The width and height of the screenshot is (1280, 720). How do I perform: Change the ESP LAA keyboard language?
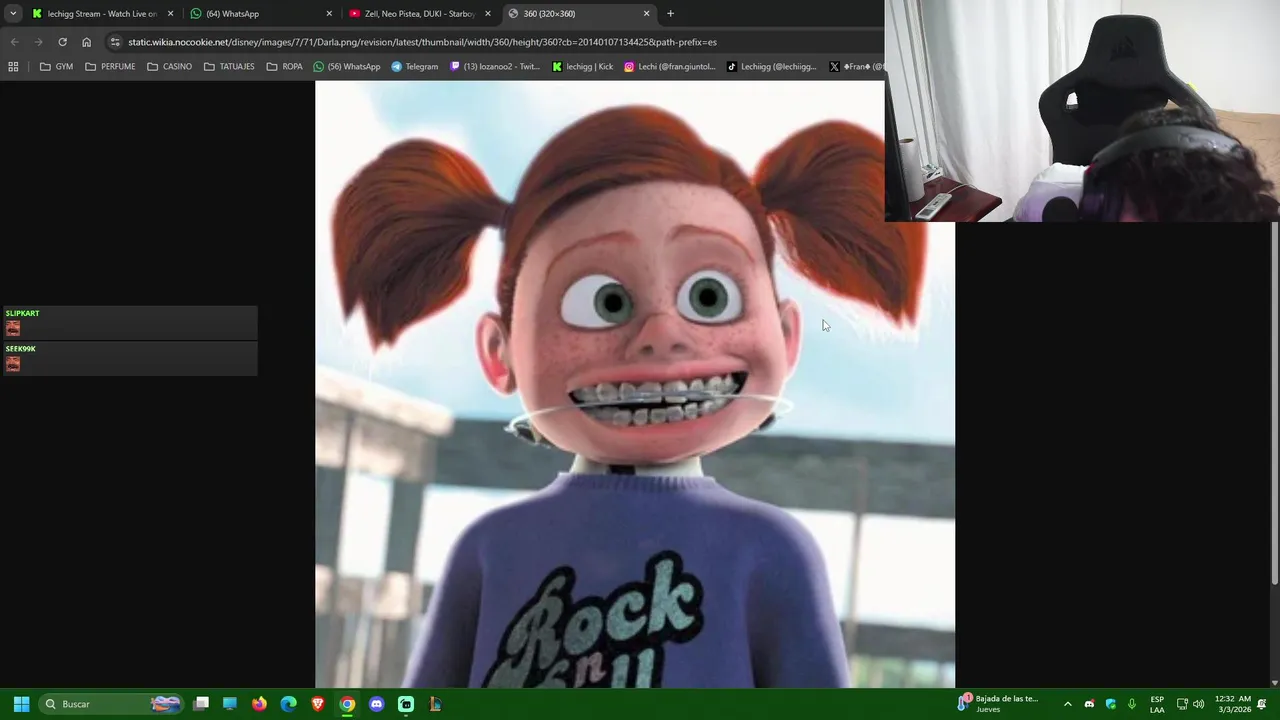[x=1157, y=704]
